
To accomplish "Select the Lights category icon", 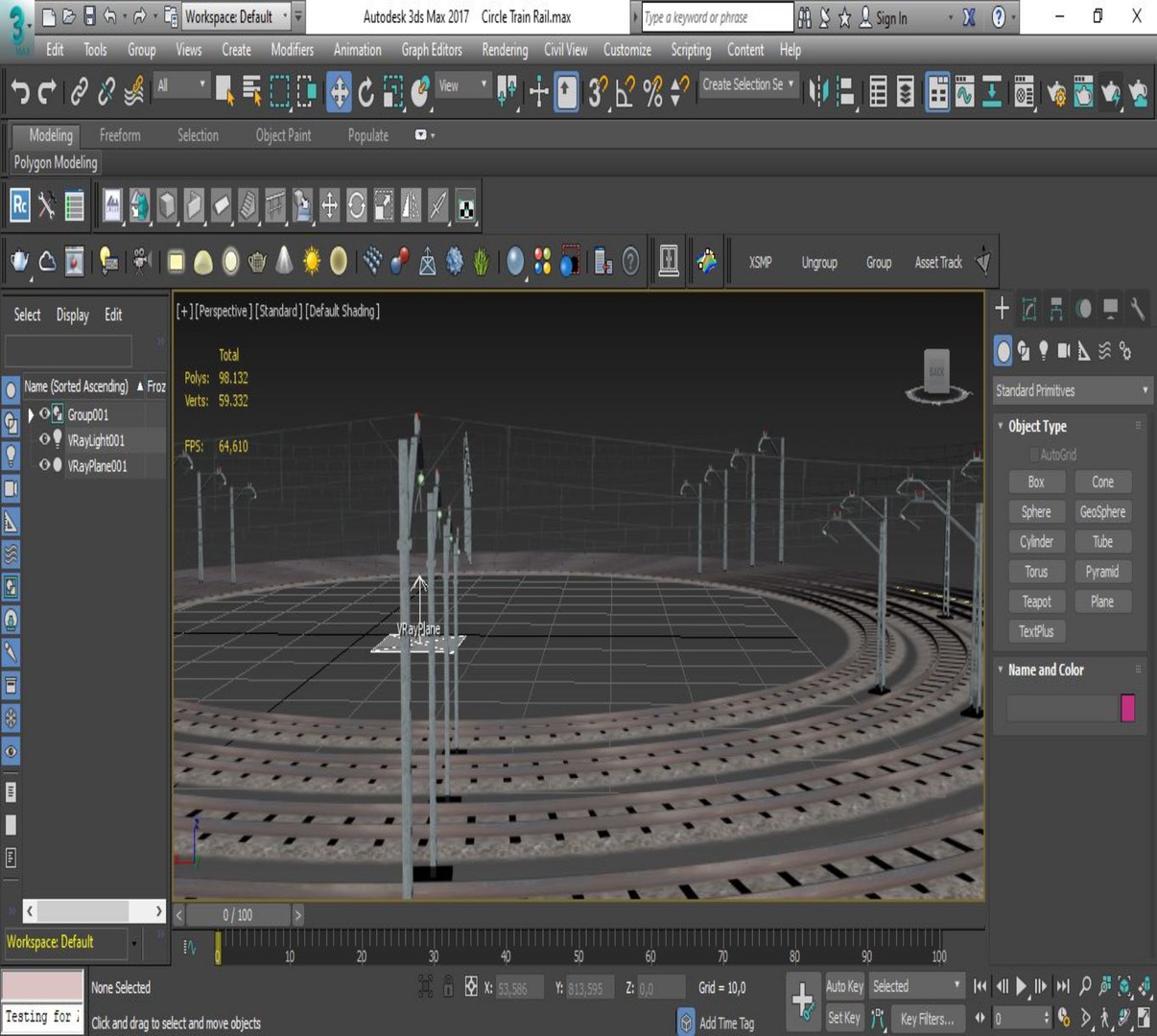I will point(1044,351).
